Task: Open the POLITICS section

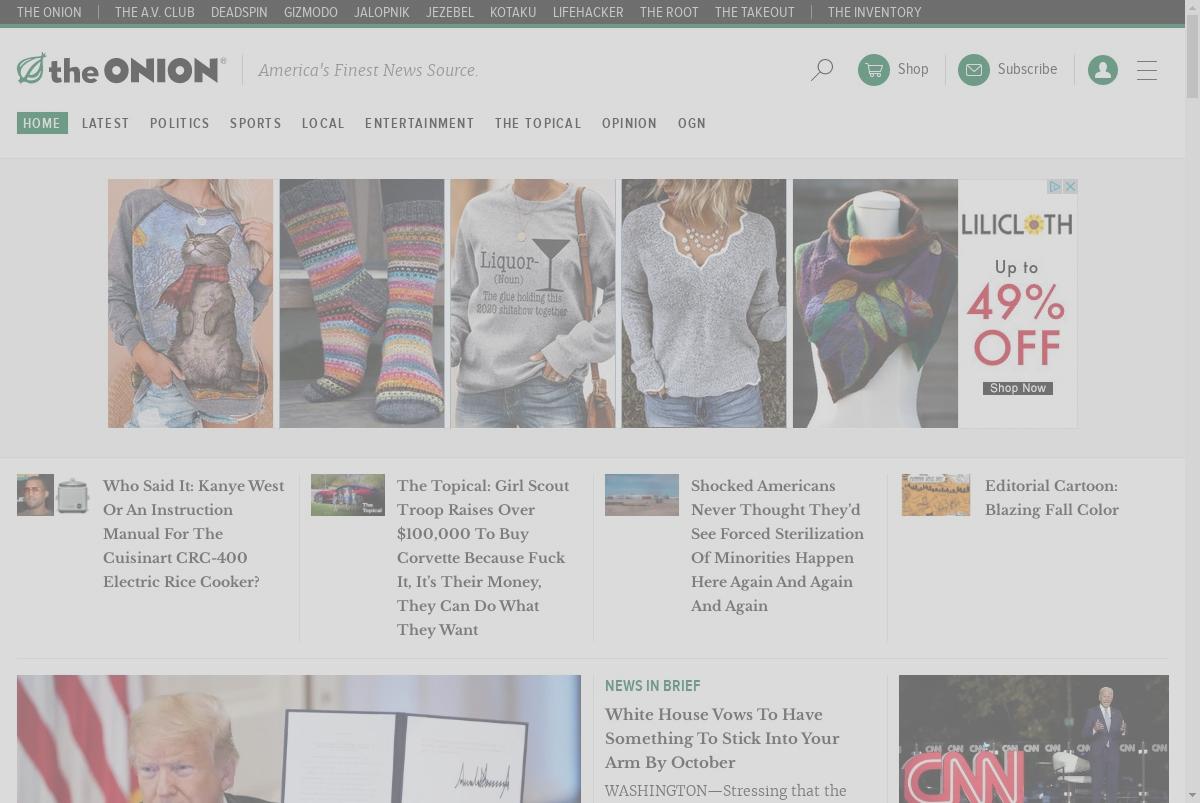Action: [180, 123]
